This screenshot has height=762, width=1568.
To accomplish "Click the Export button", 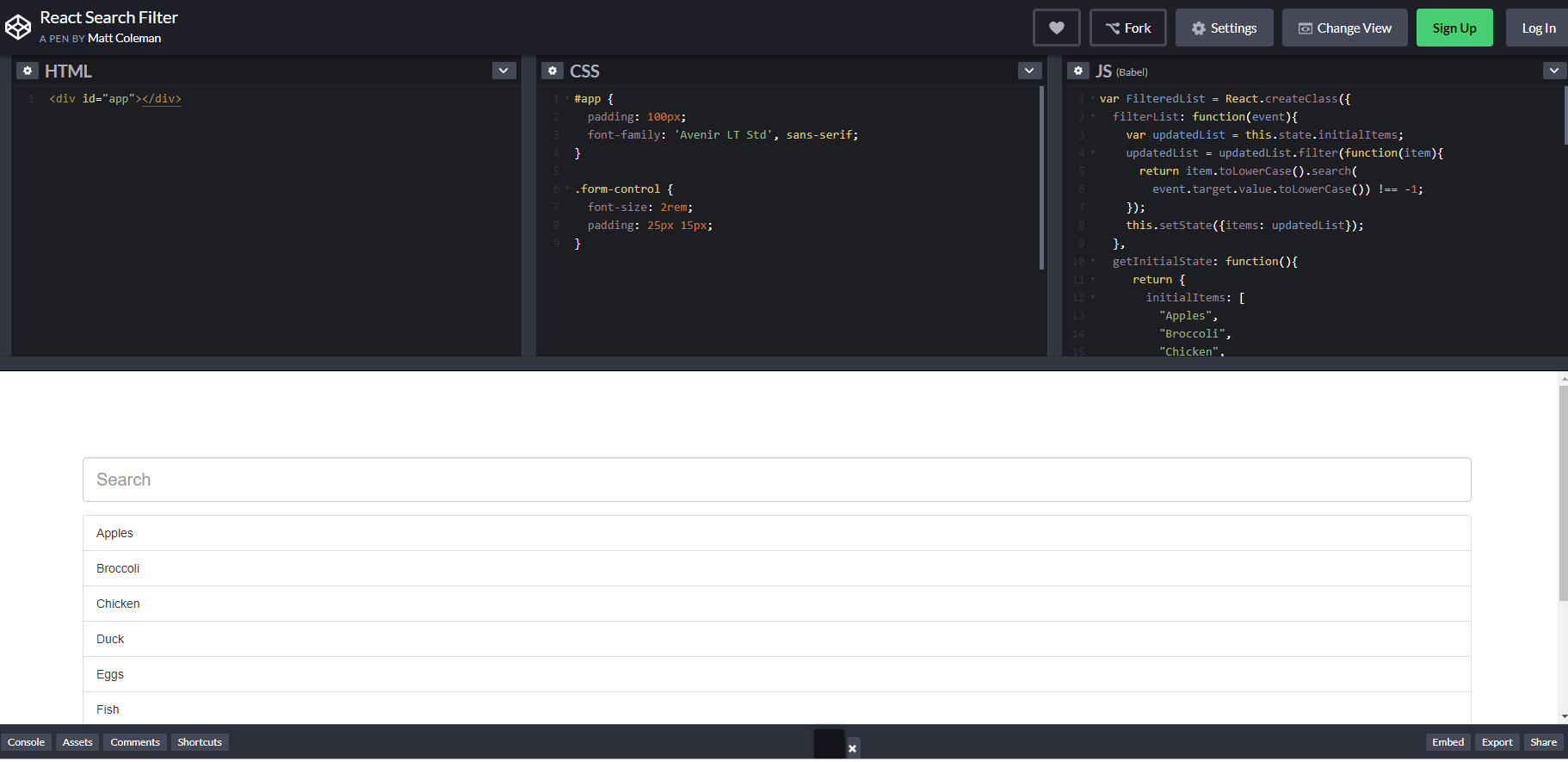I will click(1497, 742).
